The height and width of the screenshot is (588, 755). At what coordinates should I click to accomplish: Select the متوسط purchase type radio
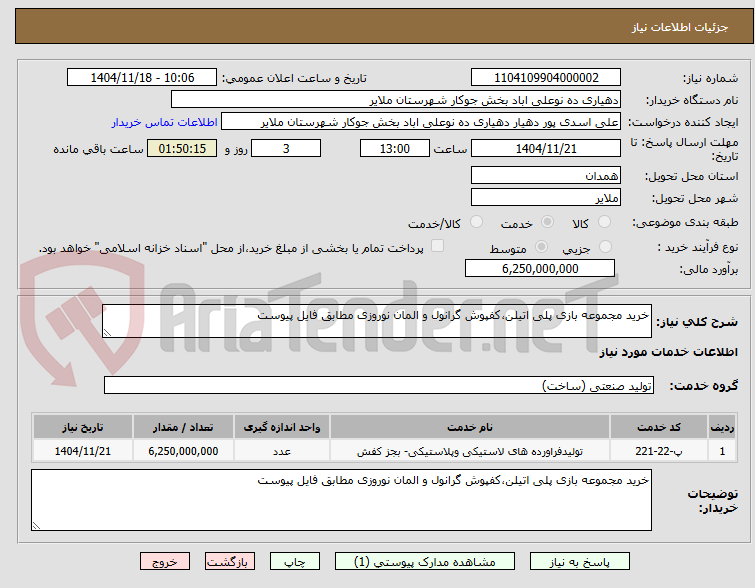542,247
